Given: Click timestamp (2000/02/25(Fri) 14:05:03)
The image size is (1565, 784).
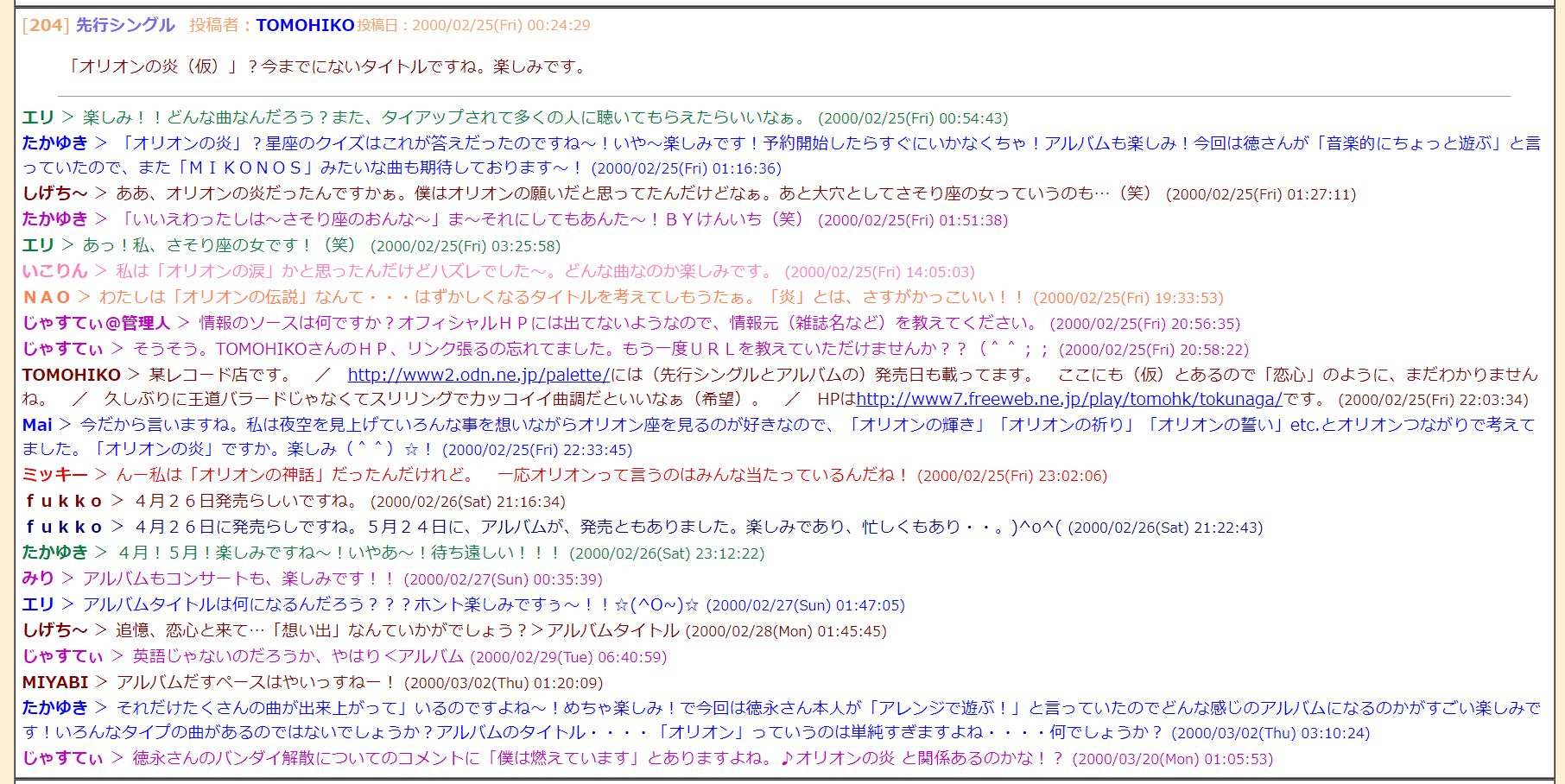Looking at the screenshot, I should click(880, 272).
